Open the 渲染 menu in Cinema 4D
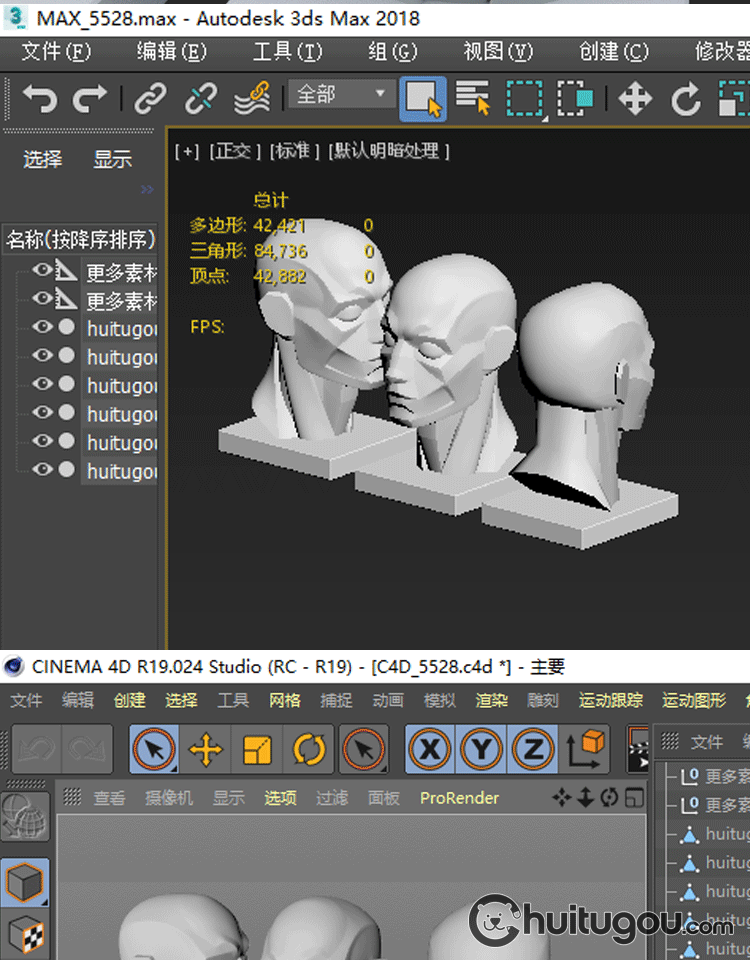Image resolution: width=750 pixels, height=960 pixels. [492, 700]
